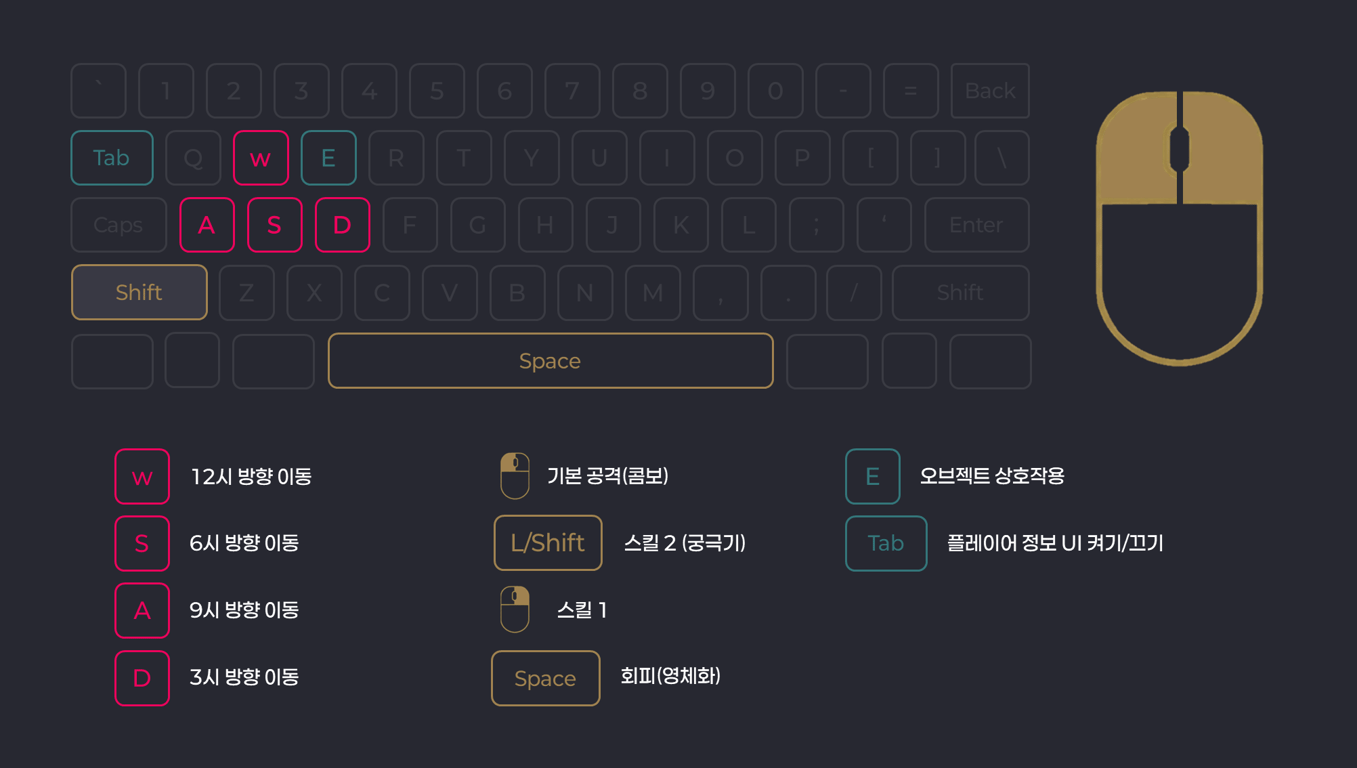Click the large gold mouse's left button
Image resolution: width=1357 pixels, height=768 pixels.
1135,150
